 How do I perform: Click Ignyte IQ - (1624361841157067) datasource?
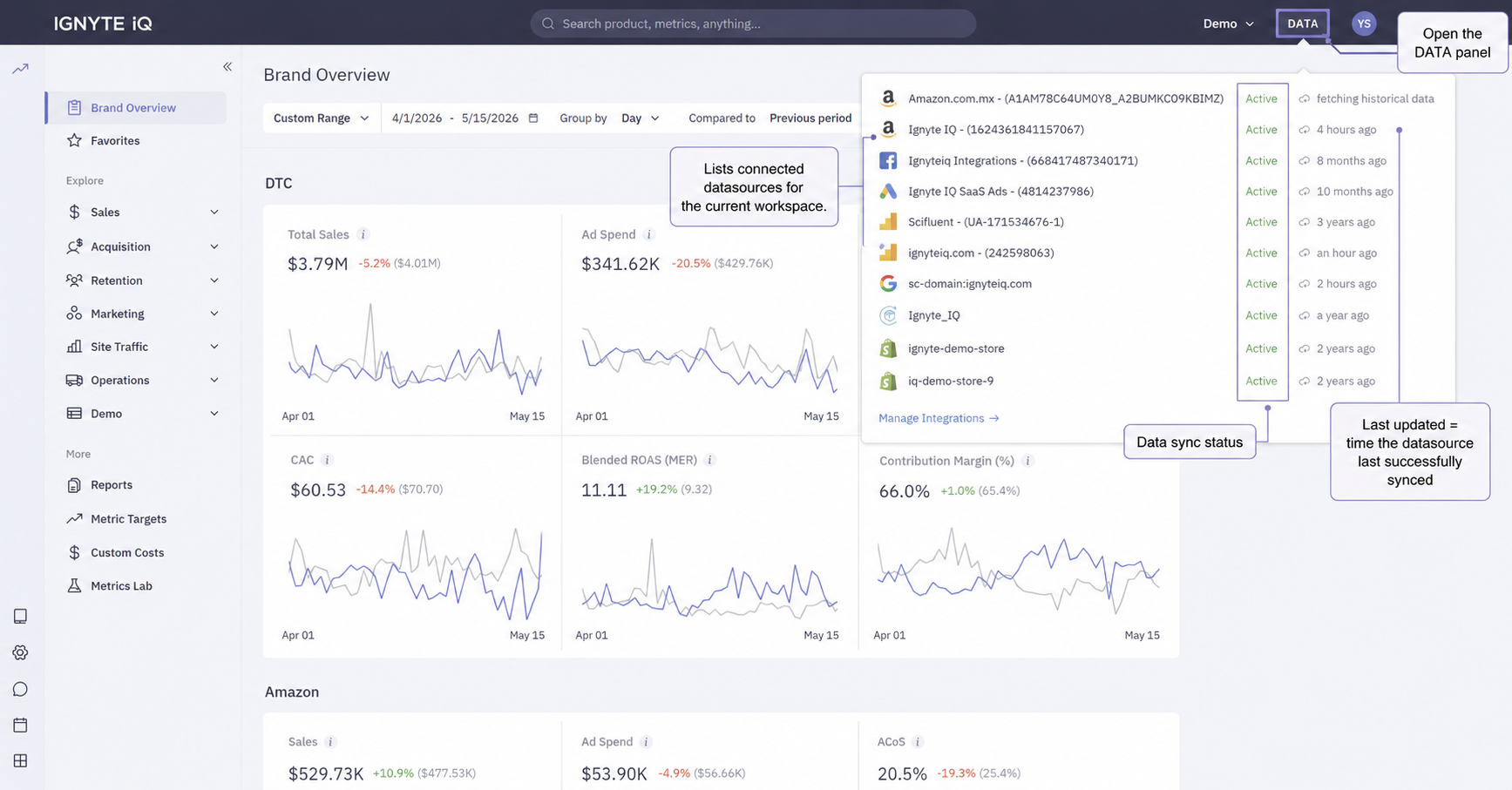(x=996, y=129)
